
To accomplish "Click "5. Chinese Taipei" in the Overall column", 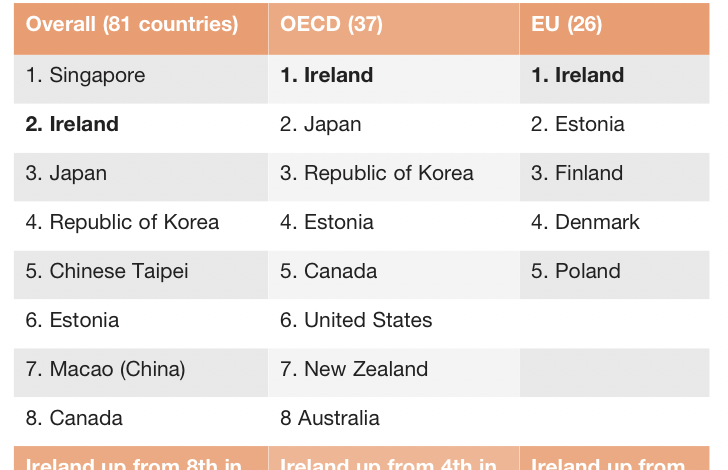I will click(107, 271).
